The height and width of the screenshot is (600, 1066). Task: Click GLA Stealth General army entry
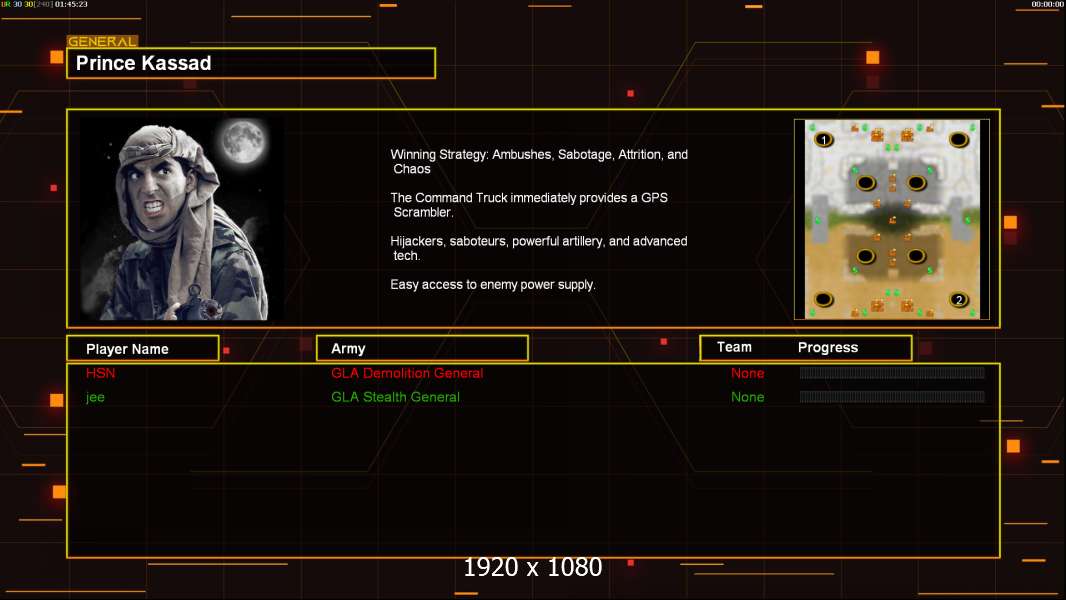tap(395, 397)
